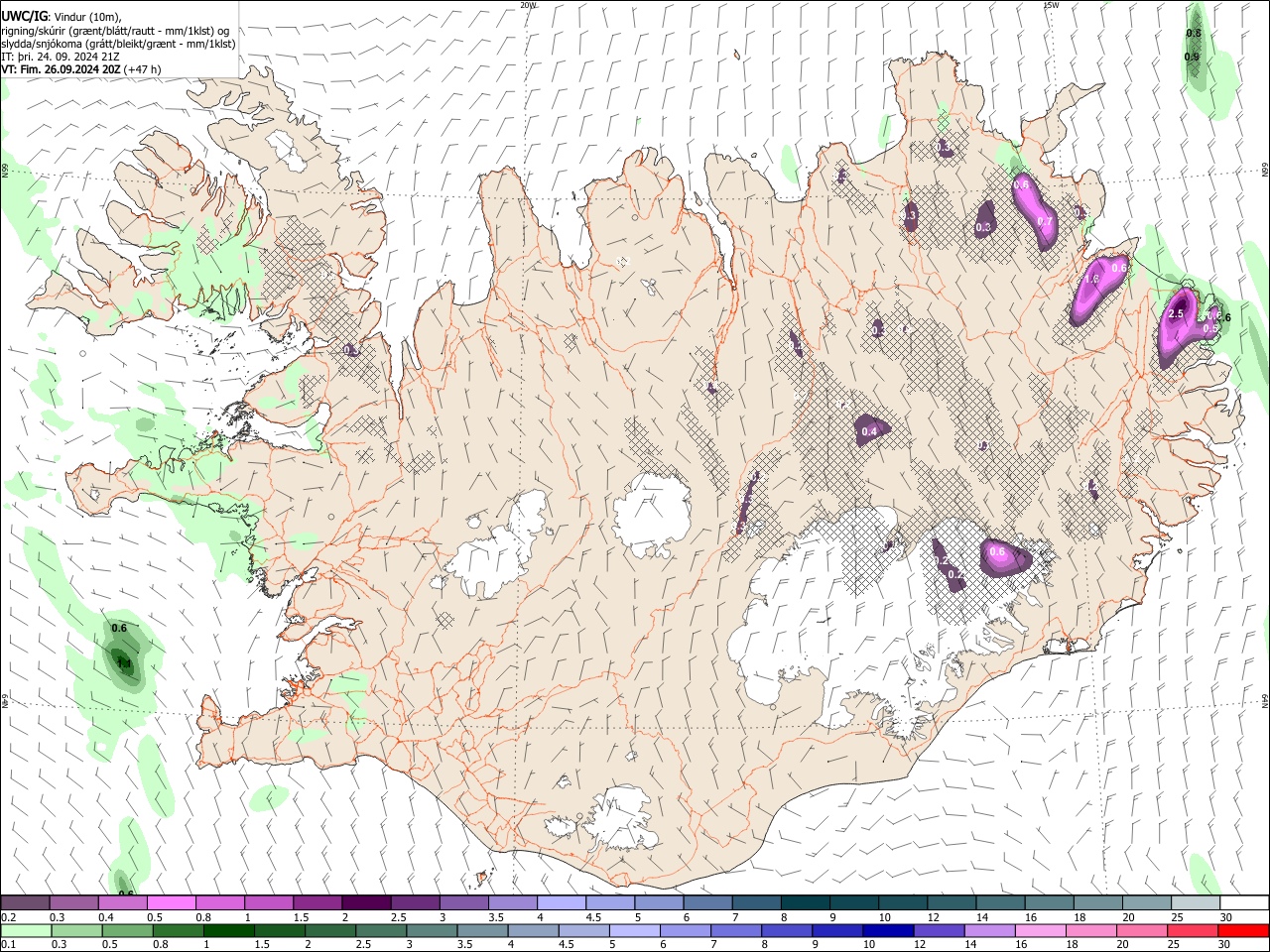The width and height of the screenshot is (1270, 952).
Task: Click the UWC/IG title text
Action: 25,16
